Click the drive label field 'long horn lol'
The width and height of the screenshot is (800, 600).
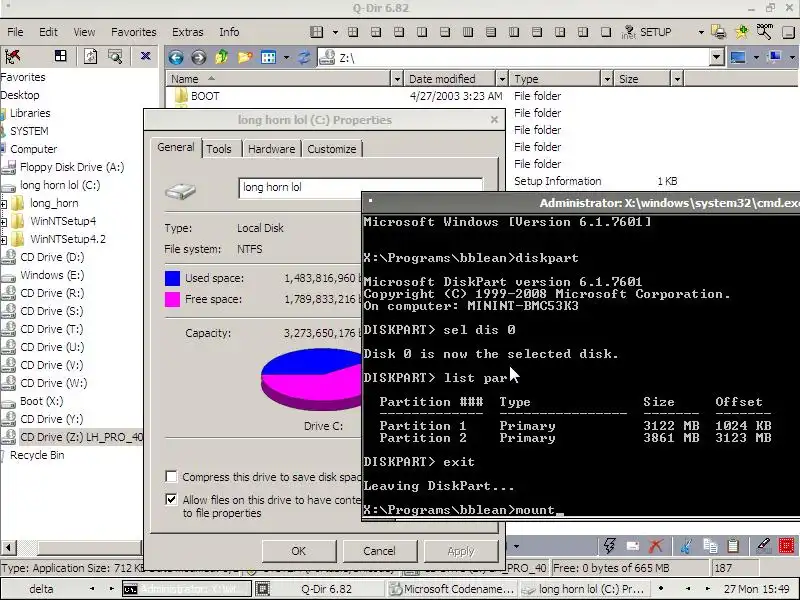360,187
